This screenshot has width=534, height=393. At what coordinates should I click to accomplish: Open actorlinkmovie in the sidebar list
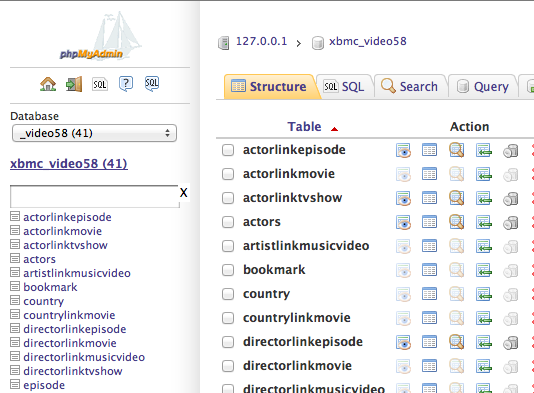click(x=63, y=231)
